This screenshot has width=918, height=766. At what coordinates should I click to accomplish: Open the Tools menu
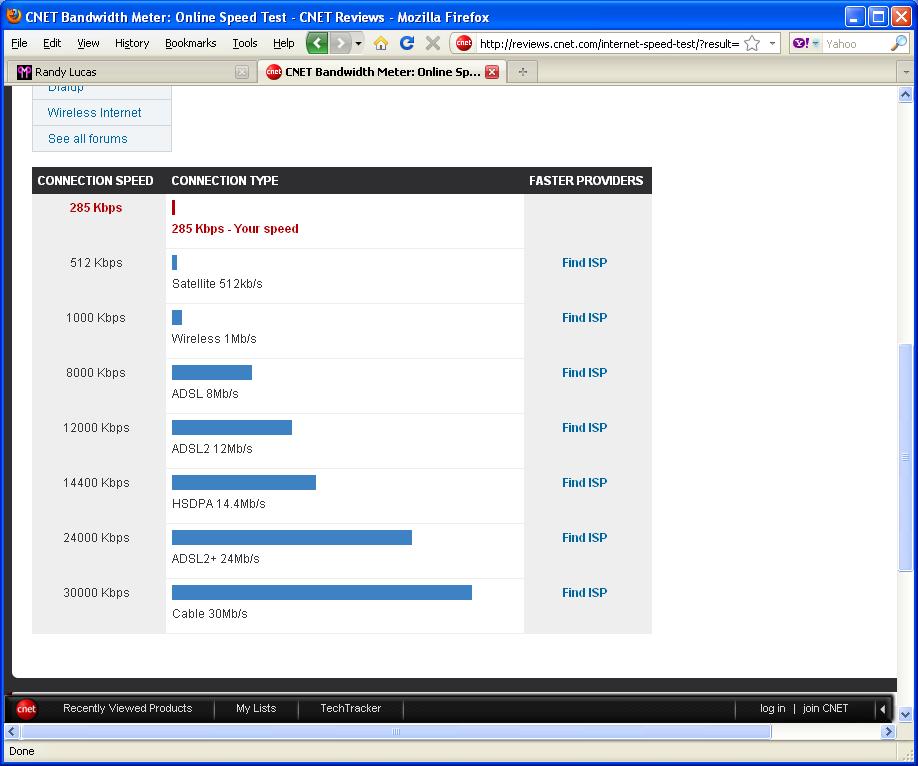tap(245, 43)
